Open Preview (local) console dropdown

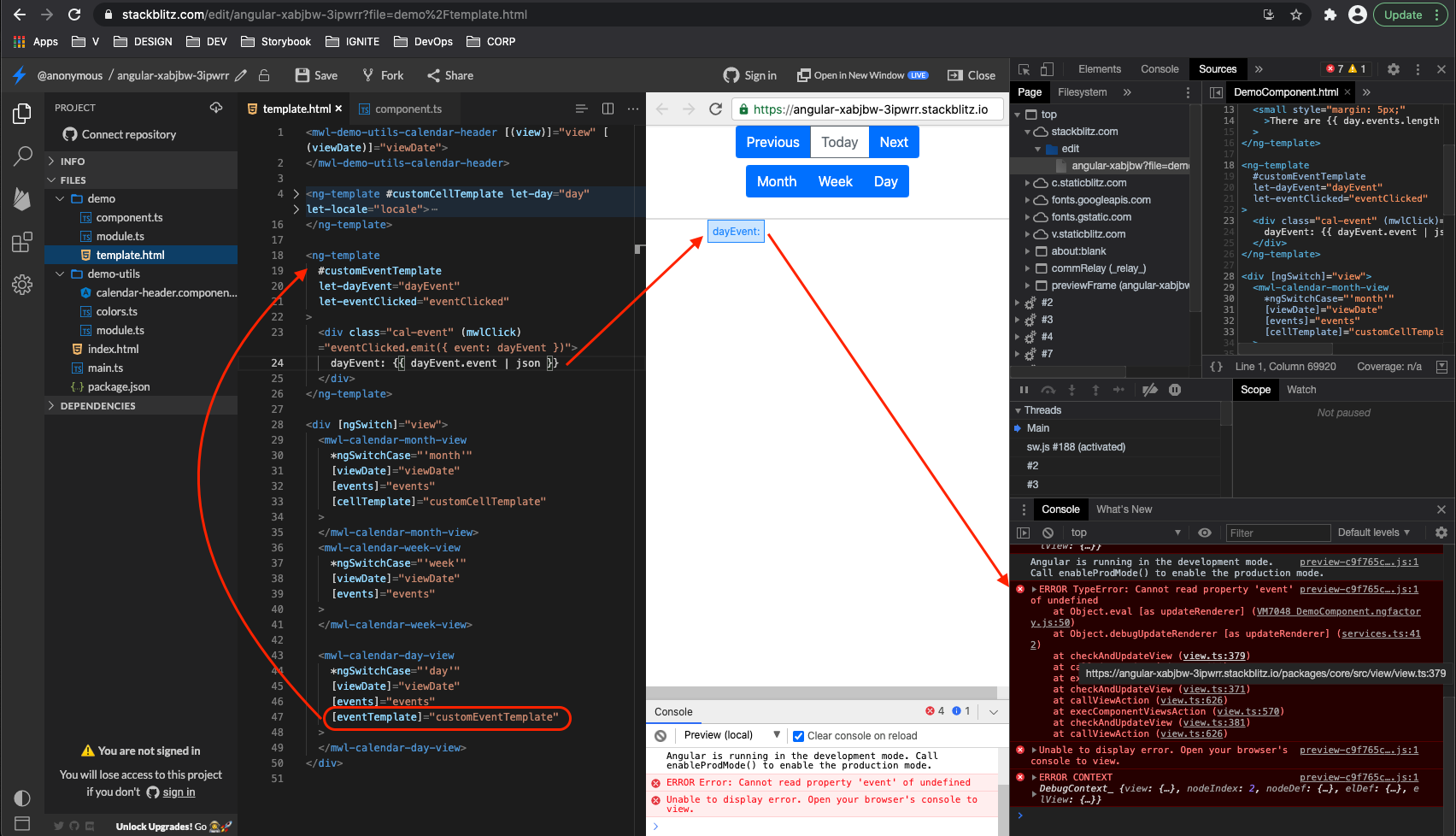[732, 735]
